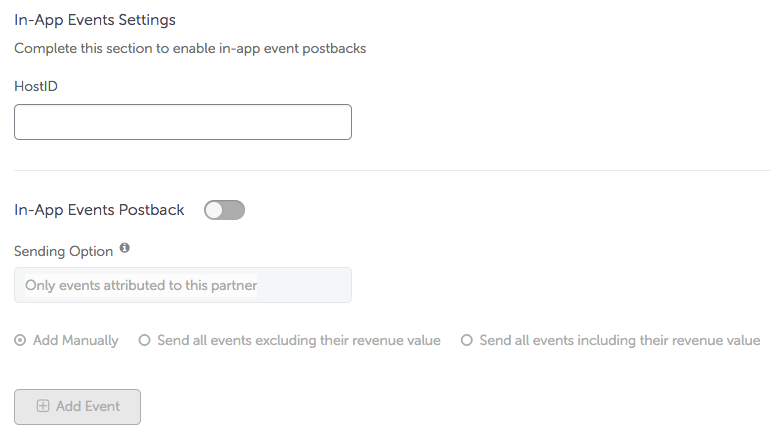Choose Send all events including revenue value
Viewport: 771px width, 430px height.
point(467,340)
